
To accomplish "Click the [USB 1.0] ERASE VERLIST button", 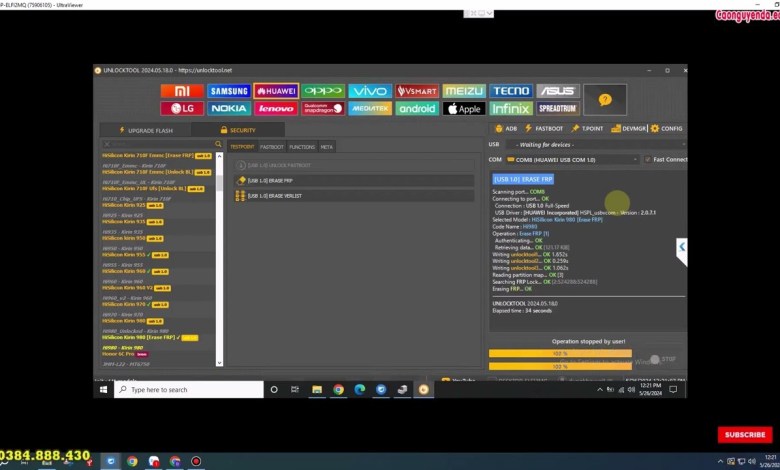I will [354, 196].
